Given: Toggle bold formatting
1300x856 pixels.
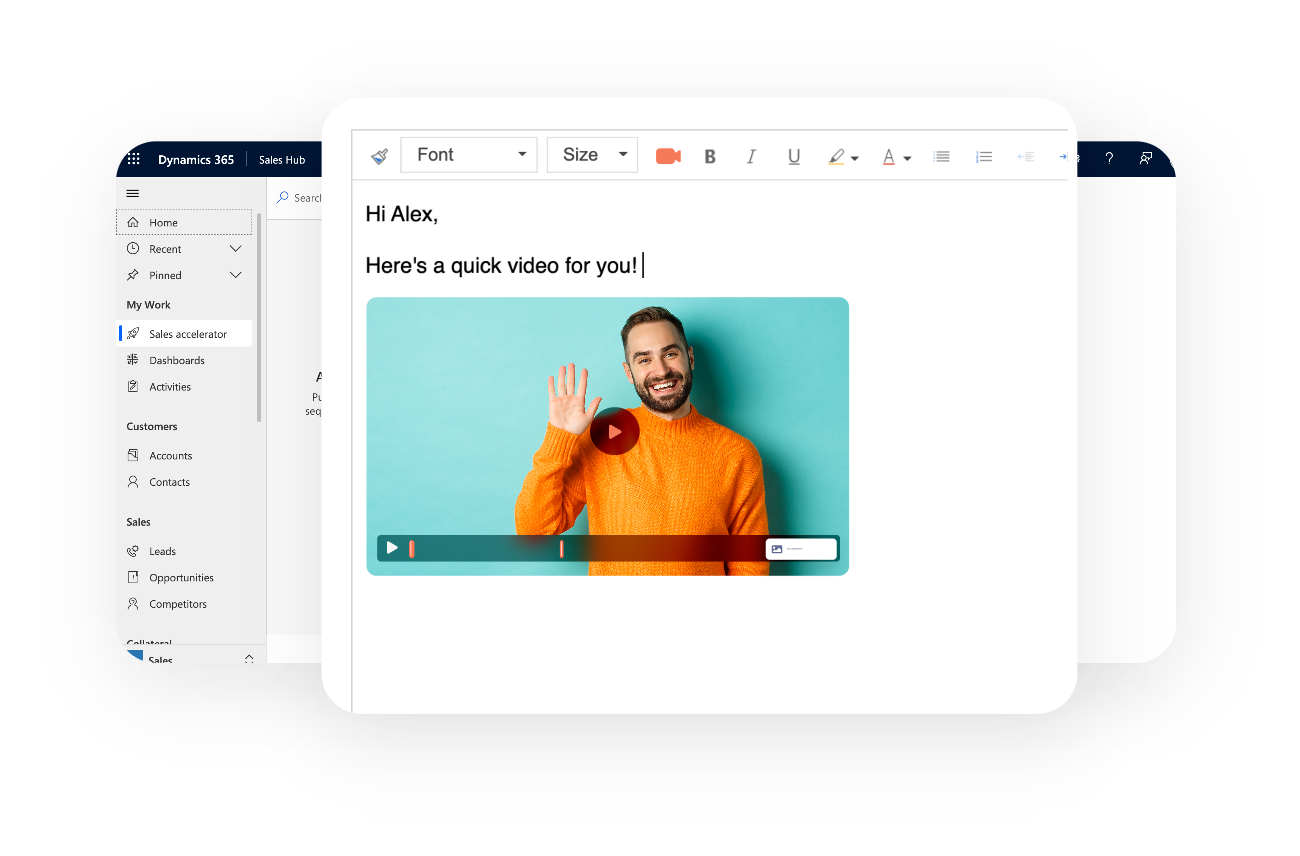Looking at the screenshot, I should pos(710,156).
